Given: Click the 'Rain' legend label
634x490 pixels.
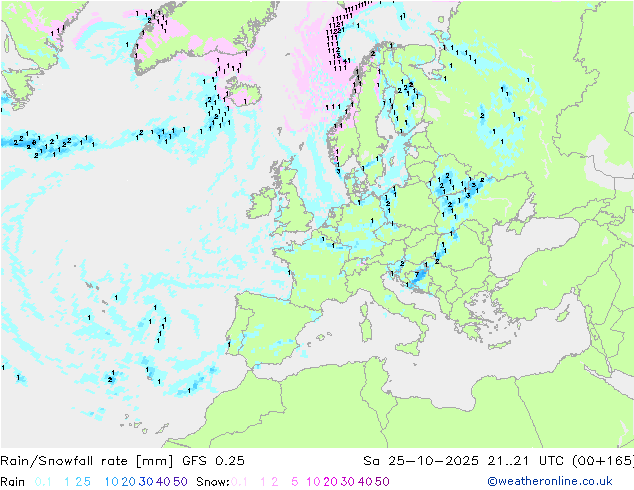Looking at the screenshot, I should [13, 482].
